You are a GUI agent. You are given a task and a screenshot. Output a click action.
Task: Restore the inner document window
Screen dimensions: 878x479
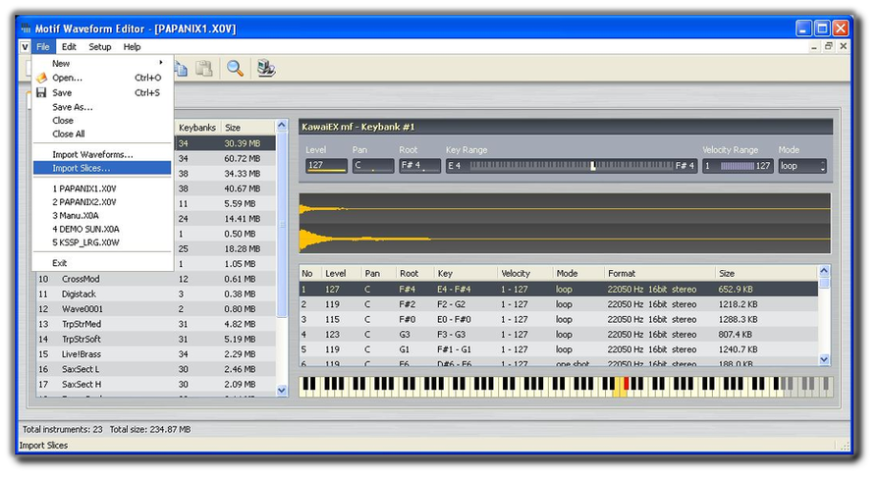click(x=829, y=46)
